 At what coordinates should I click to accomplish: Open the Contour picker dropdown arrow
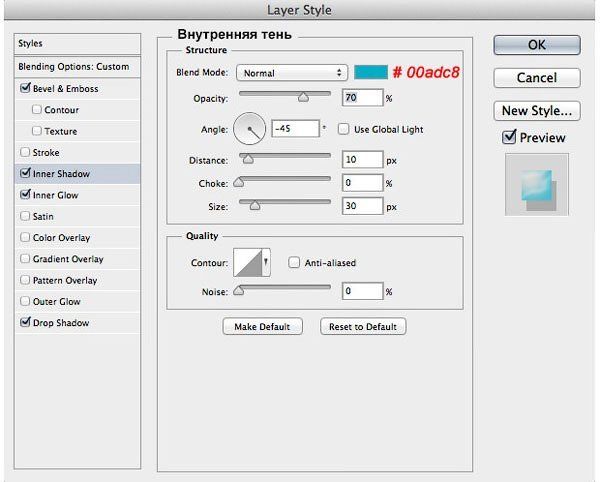tap(266, 263)
